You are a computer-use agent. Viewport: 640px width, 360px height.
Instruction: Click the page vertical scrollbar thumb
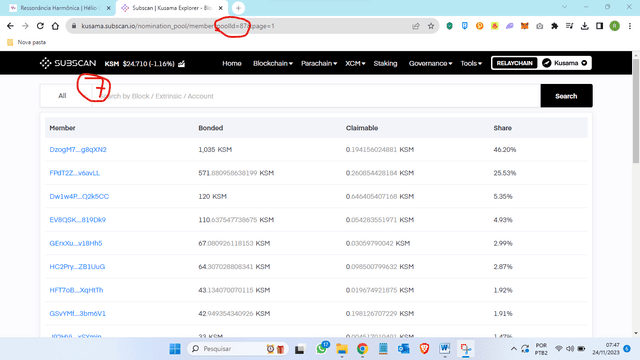(636, 110)
